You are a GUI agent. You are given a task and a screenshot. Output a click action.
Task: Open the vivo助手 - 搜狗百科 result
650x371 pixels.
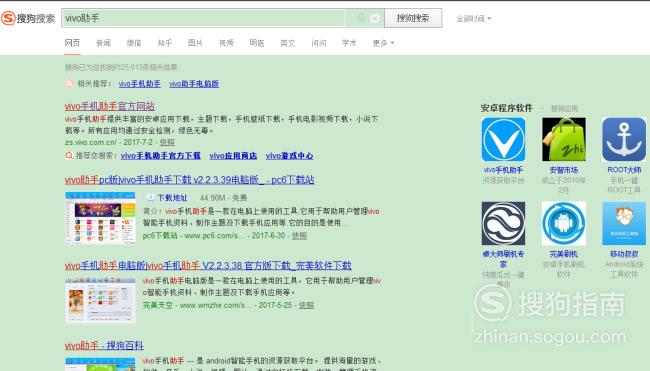[x=104, y=345]
